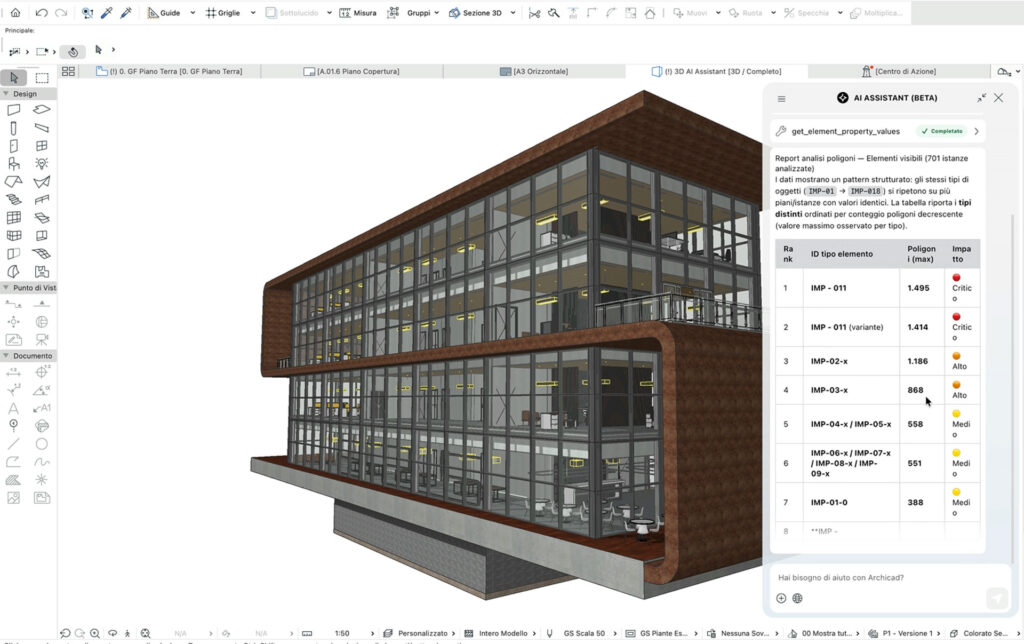Click the scissors trim icon
The width and height of the screenshot is (1024, 644).
pyautogui.click(x=534, y=12)
